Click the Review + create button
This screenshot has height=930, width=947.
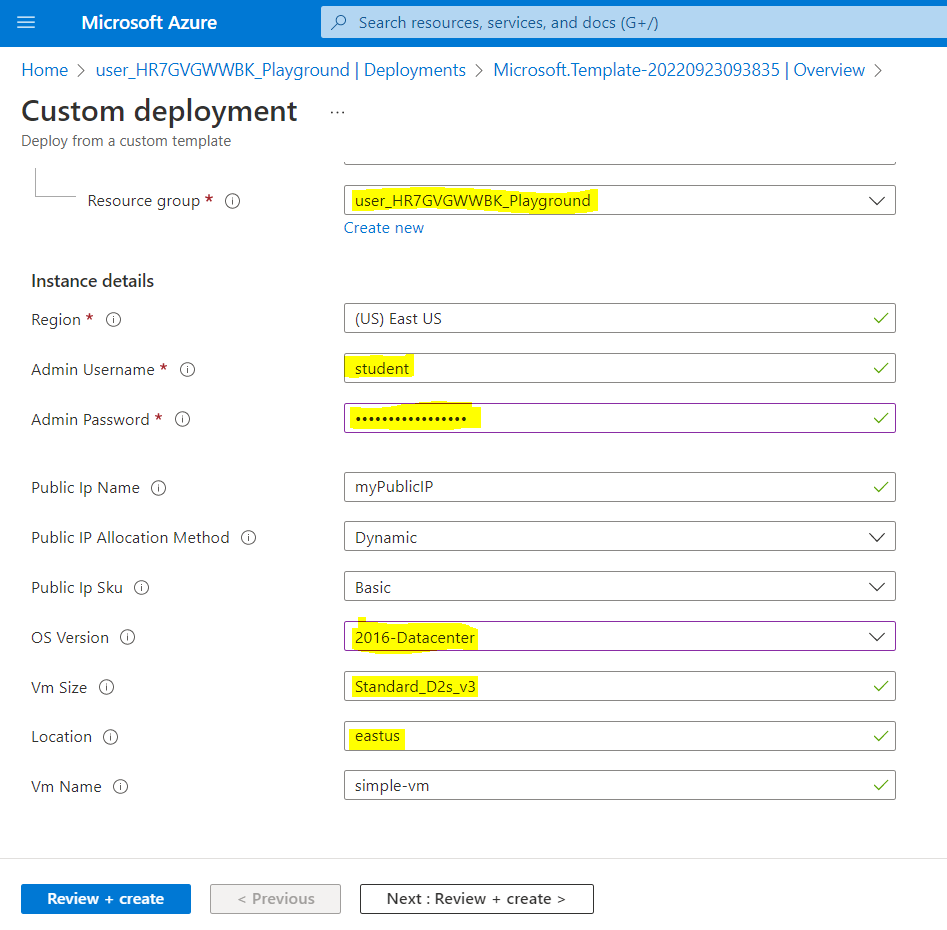coord(106,899)
